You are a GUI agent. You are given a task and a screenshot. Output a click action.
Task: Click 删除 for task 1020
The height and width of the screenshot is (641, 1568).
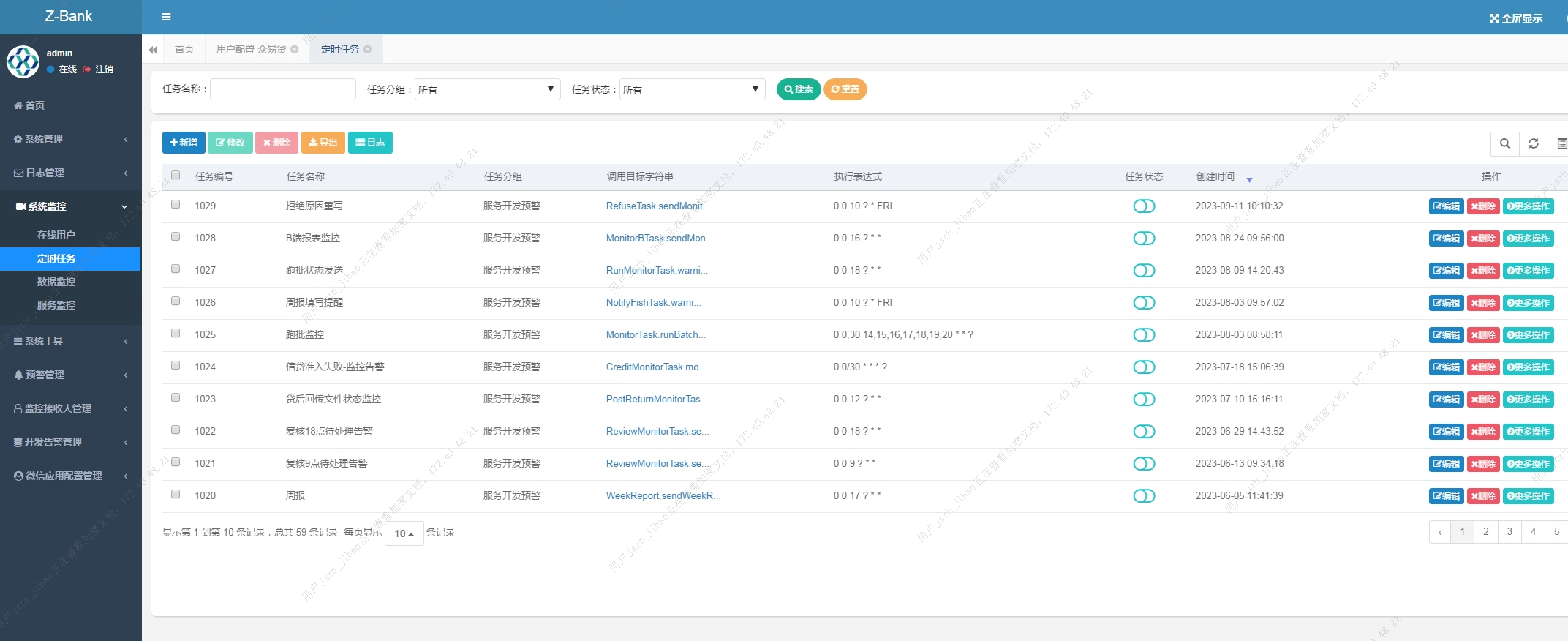(1483, 496)
